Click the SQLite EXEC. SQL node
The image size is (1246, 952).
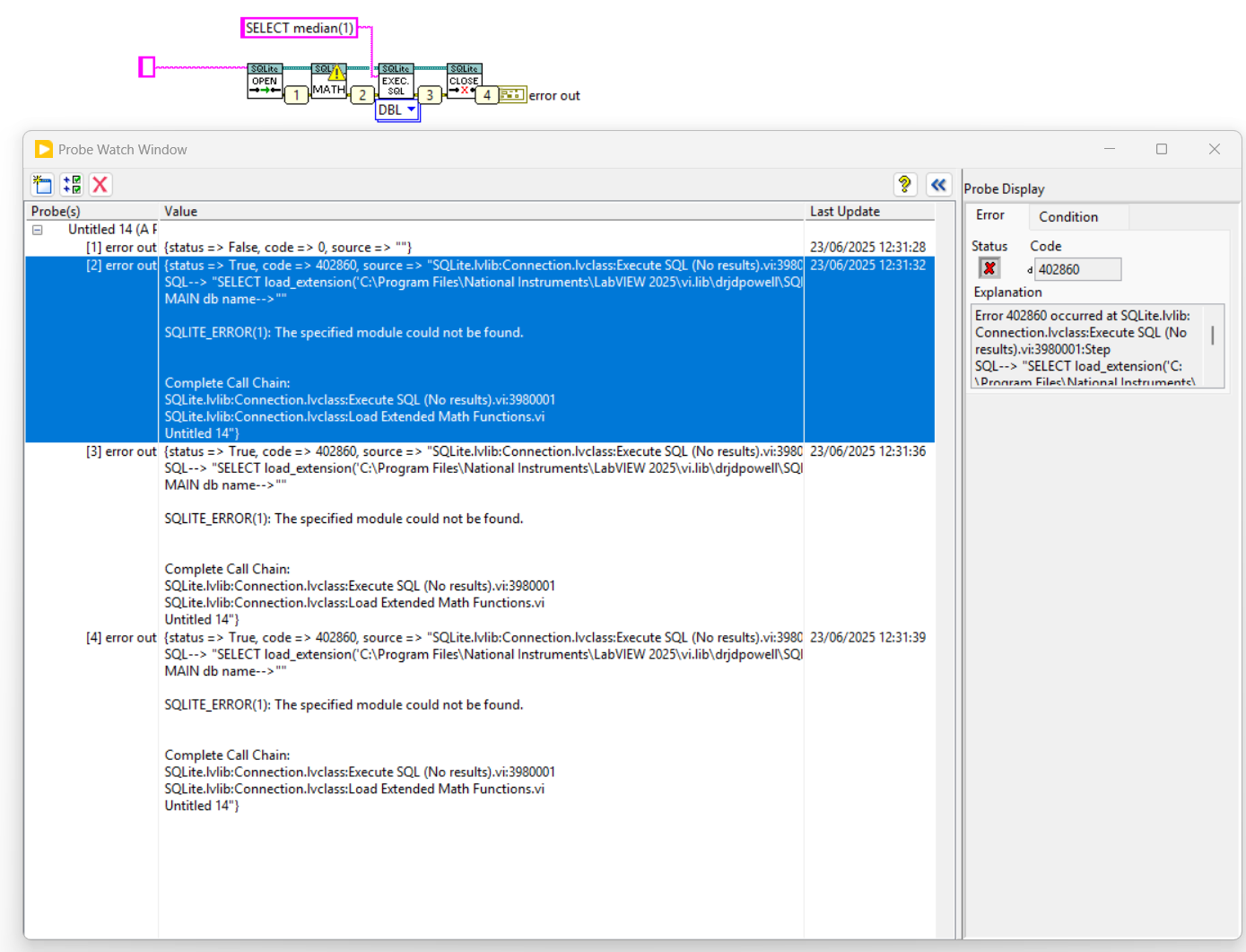pos(396,81)
